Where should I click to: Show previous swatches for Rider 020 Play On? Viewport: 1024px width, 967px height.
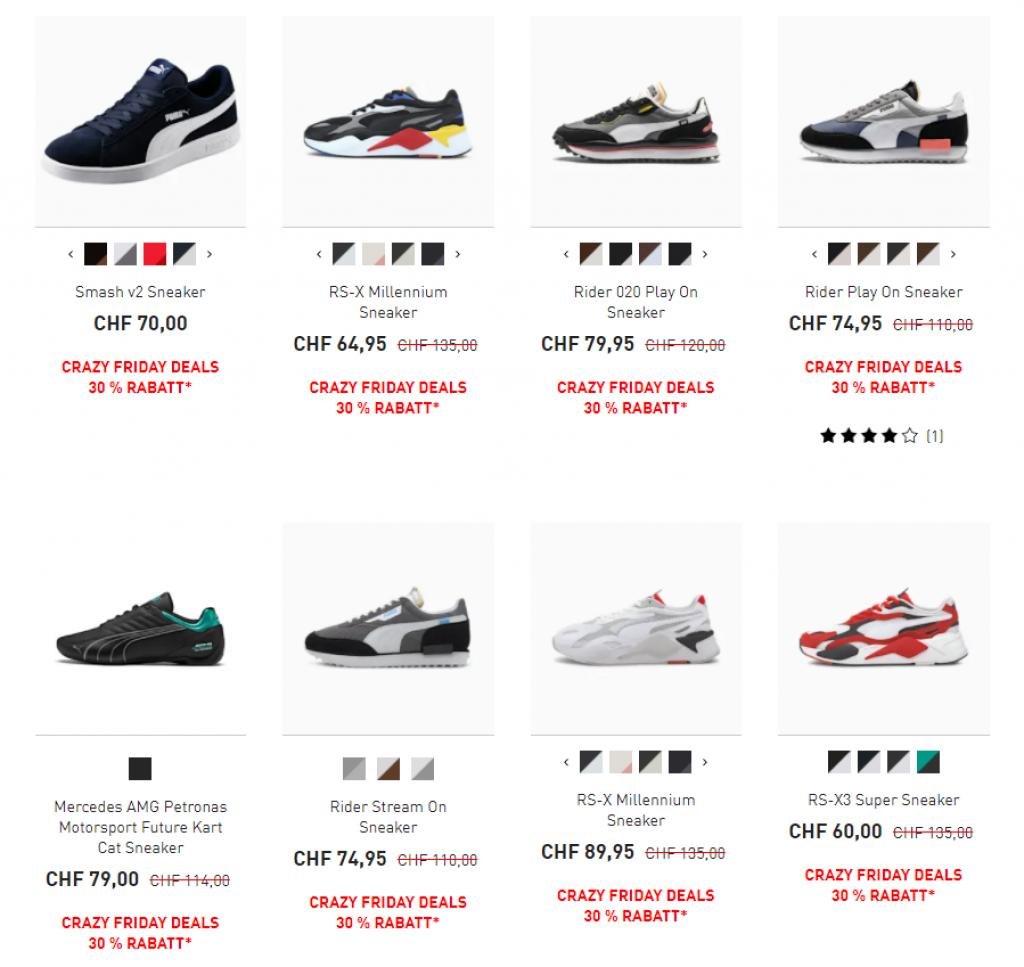(566, 254)
